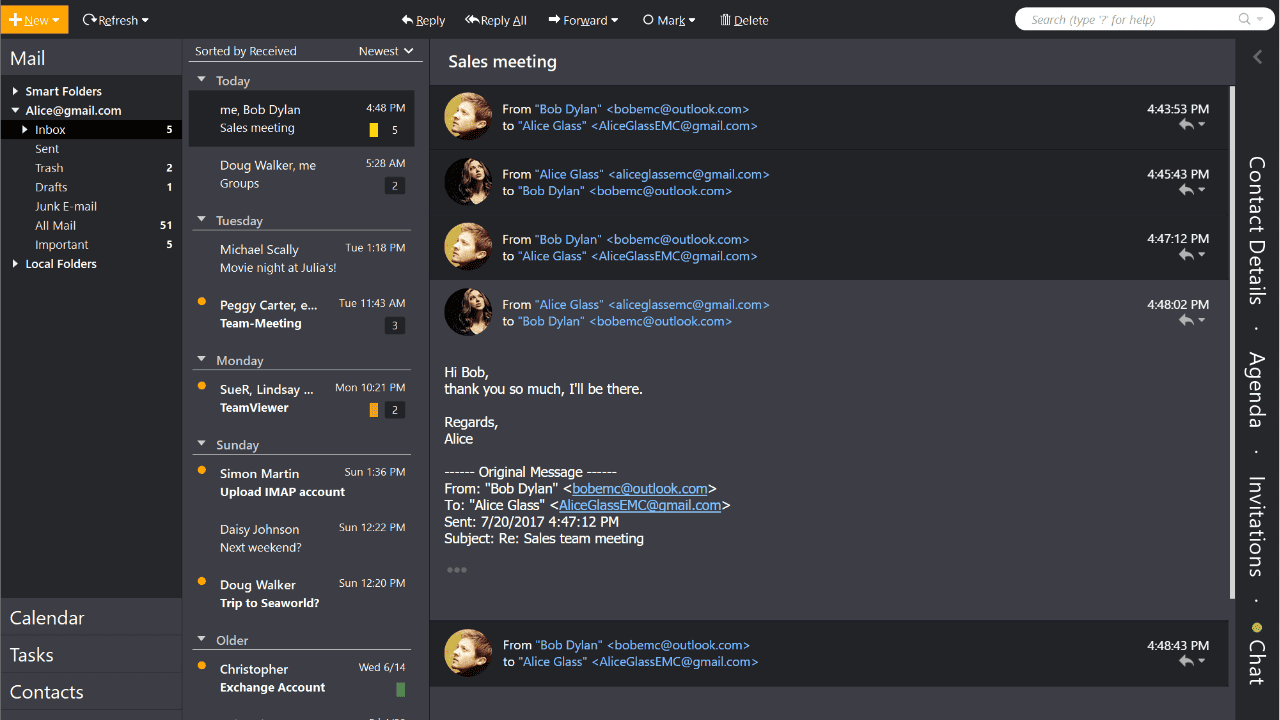This screenshot has height=720, width=1280.
Task: Collapse the Sunday message group
Action: tap(201, 444)
